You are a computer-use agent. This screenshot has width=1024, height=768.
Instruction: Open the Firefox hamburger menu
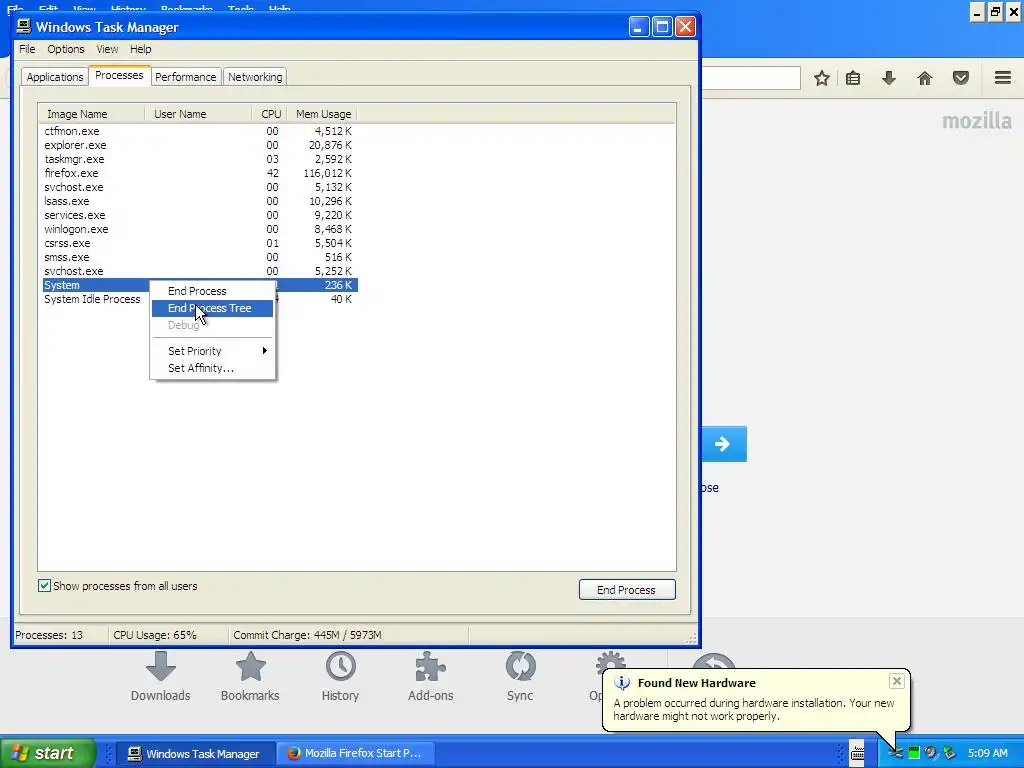(x=1003, y=78)
